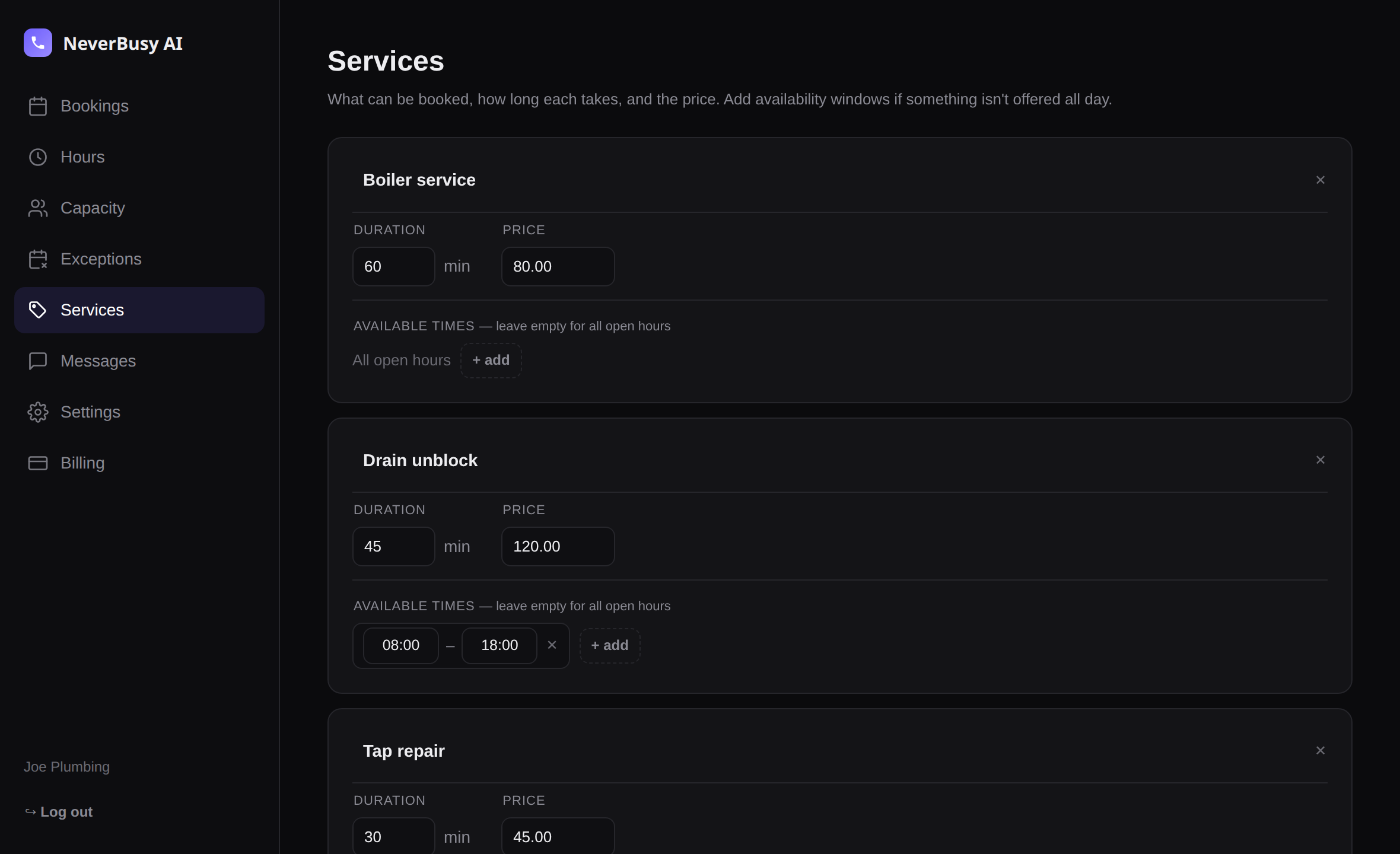
Task: Open the Hours page
Action: click(139, 157)
